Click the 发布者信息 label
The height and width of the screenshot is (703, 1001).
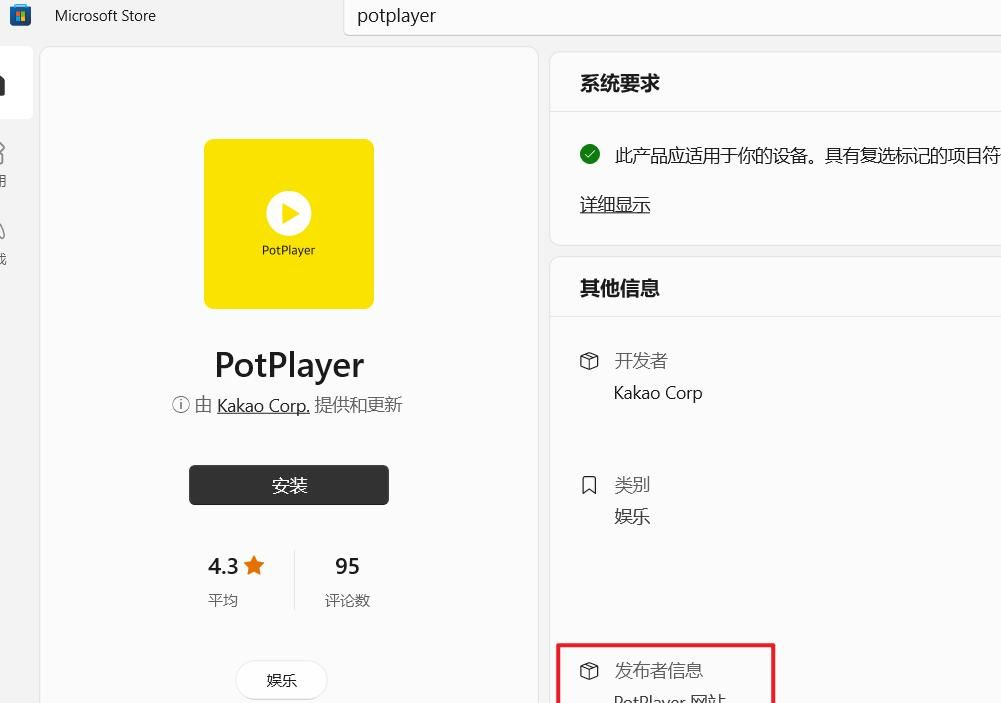(x=659, y=670)
